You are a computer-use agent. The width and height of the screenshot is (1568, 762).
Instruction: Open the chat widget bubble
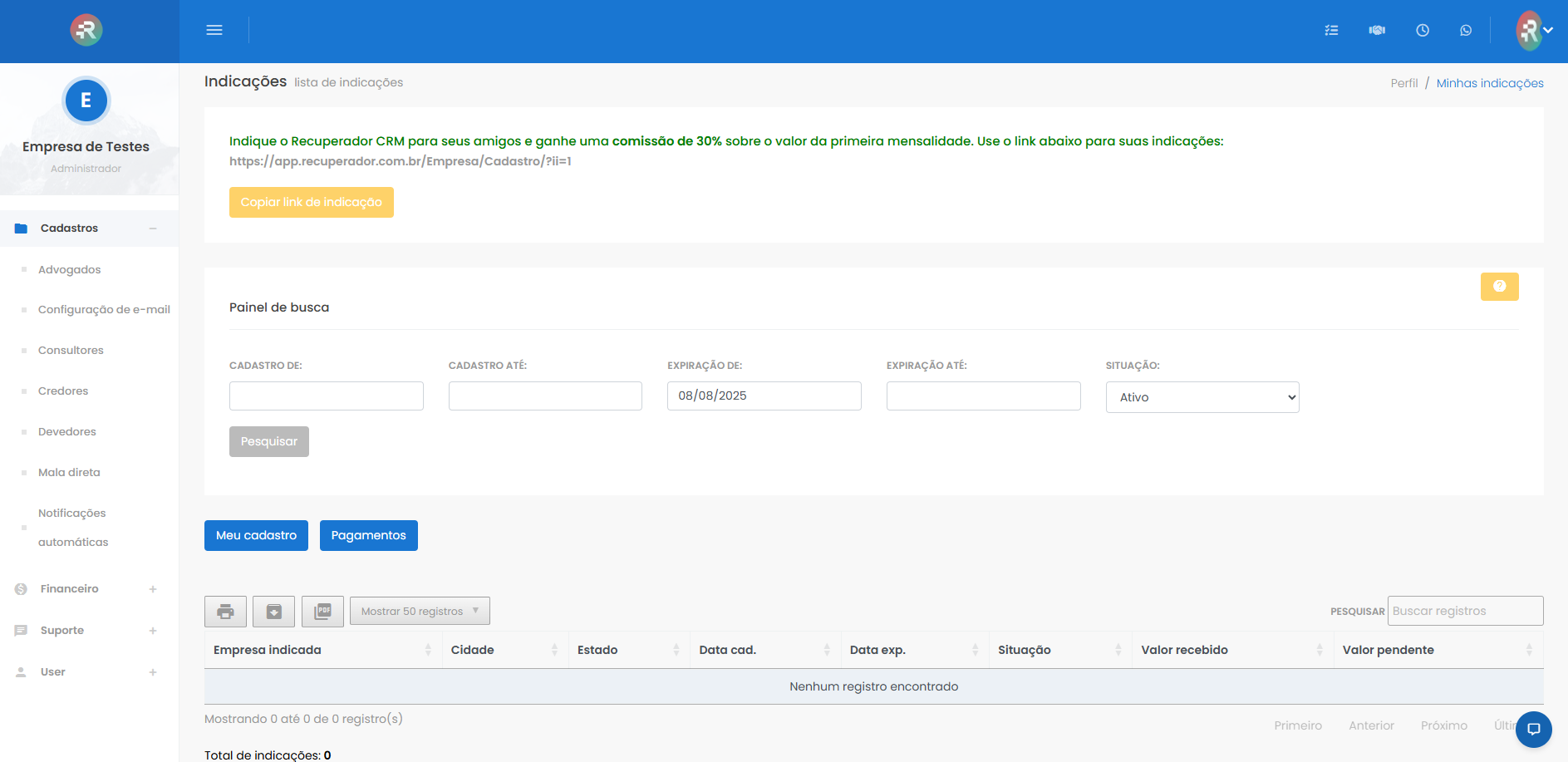(1533, 729)
